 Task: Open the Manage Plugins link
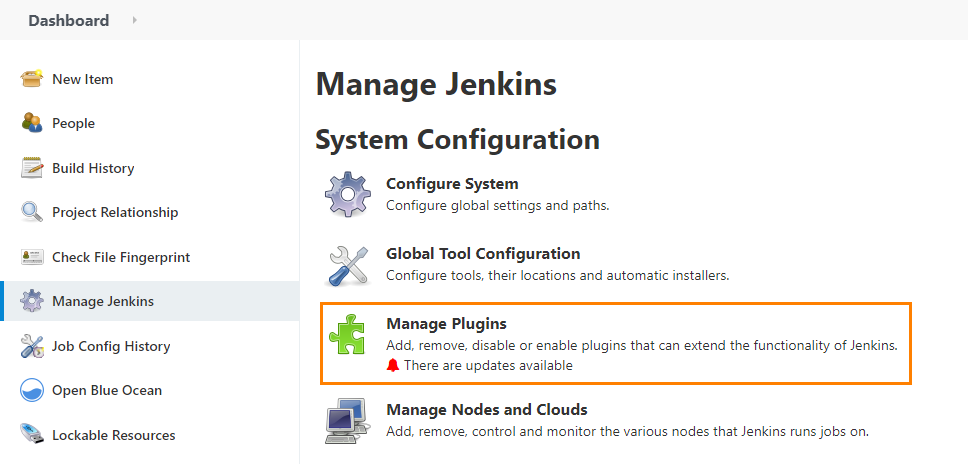click(x=446, y=324)
